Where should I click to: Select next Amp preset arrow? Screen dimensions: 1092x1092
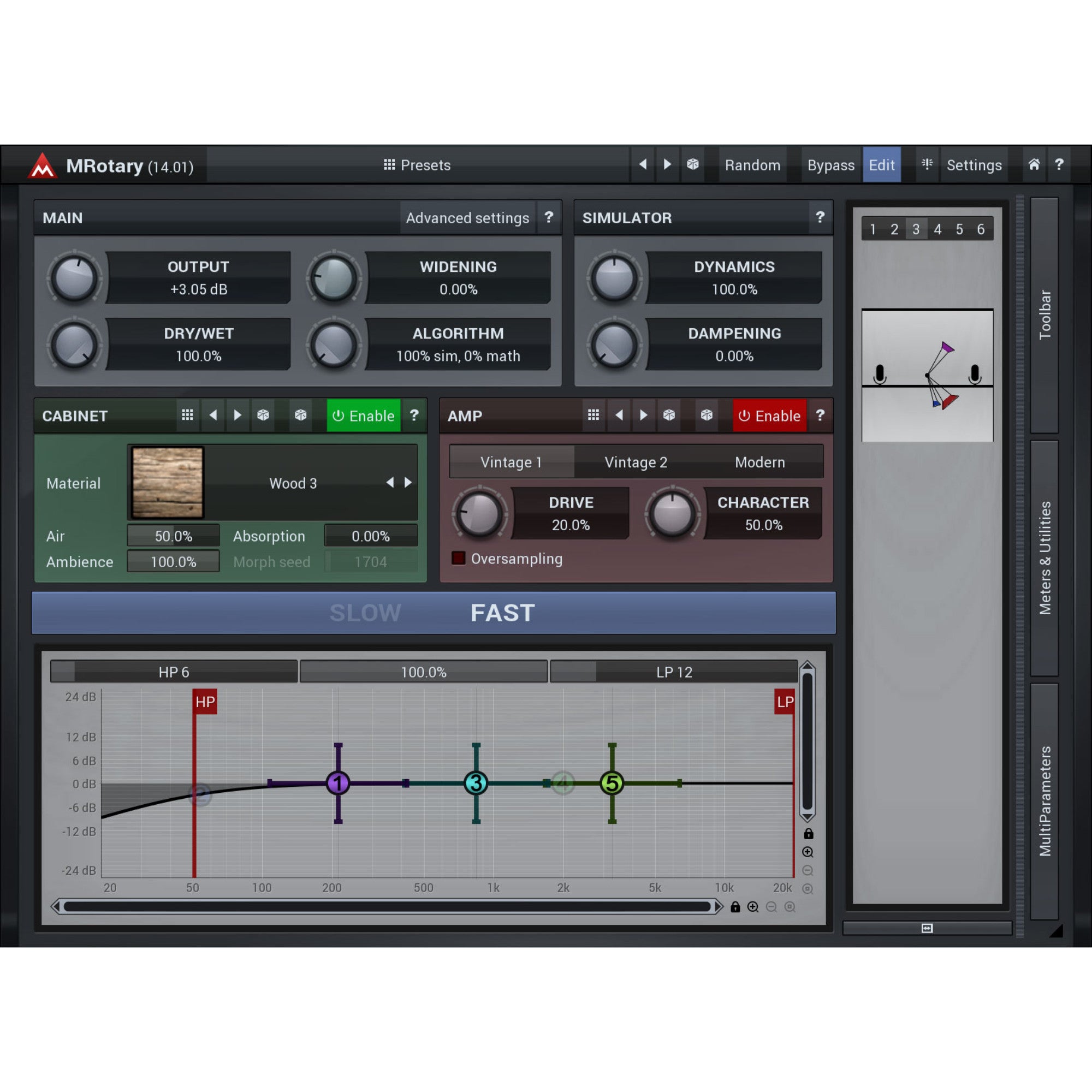(x=644, y=416)
